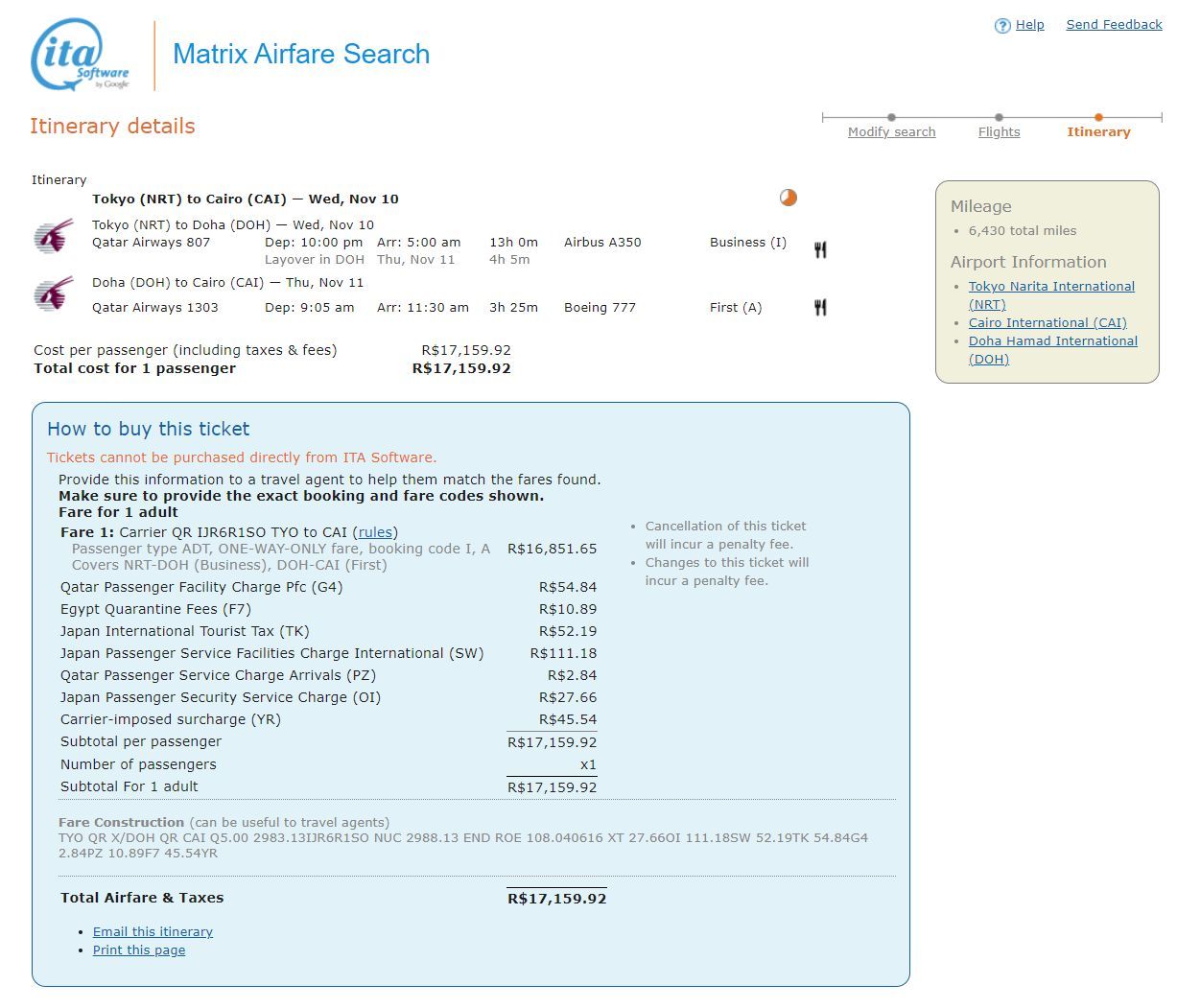Click the Qatar Airways 807 flight number
This screenshot has width=1177, height=1008.
[151, 243]
